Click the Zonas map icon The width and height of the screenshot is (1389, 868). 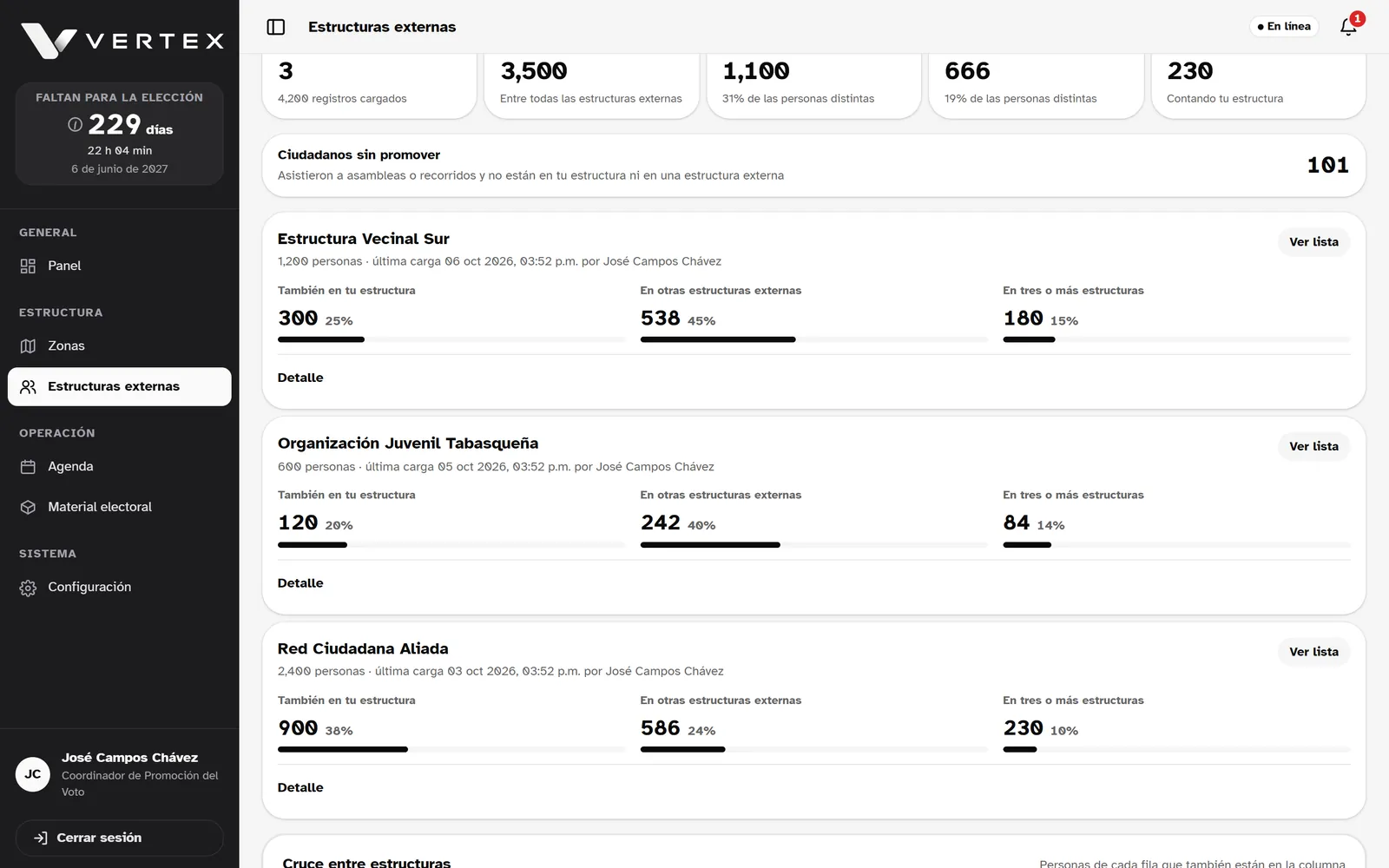pos(28,345)
